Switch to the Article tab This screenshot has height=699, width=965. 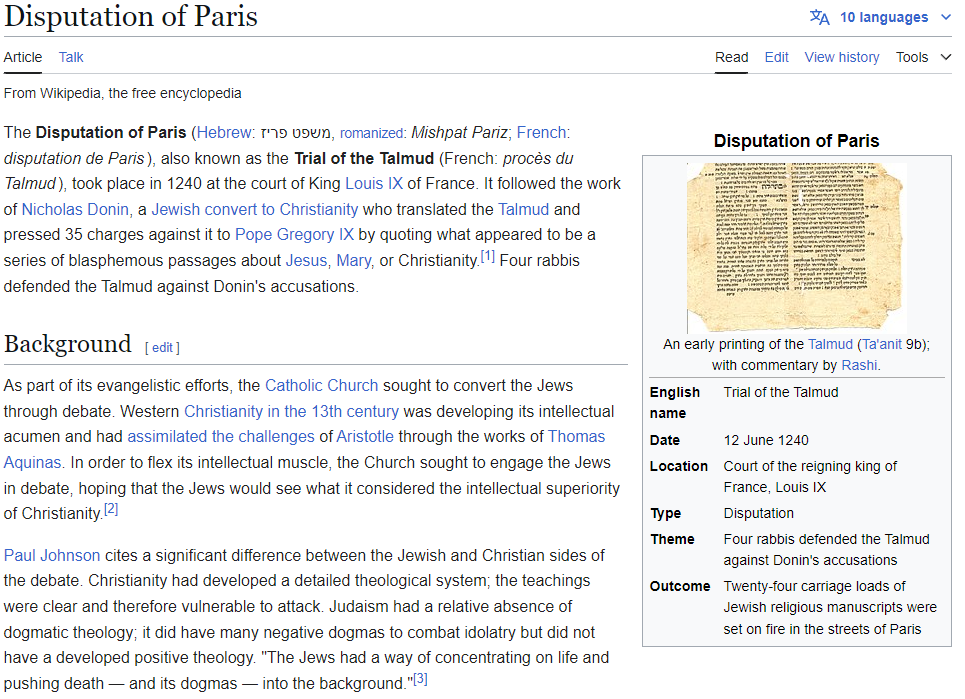(x=23, y=57)
